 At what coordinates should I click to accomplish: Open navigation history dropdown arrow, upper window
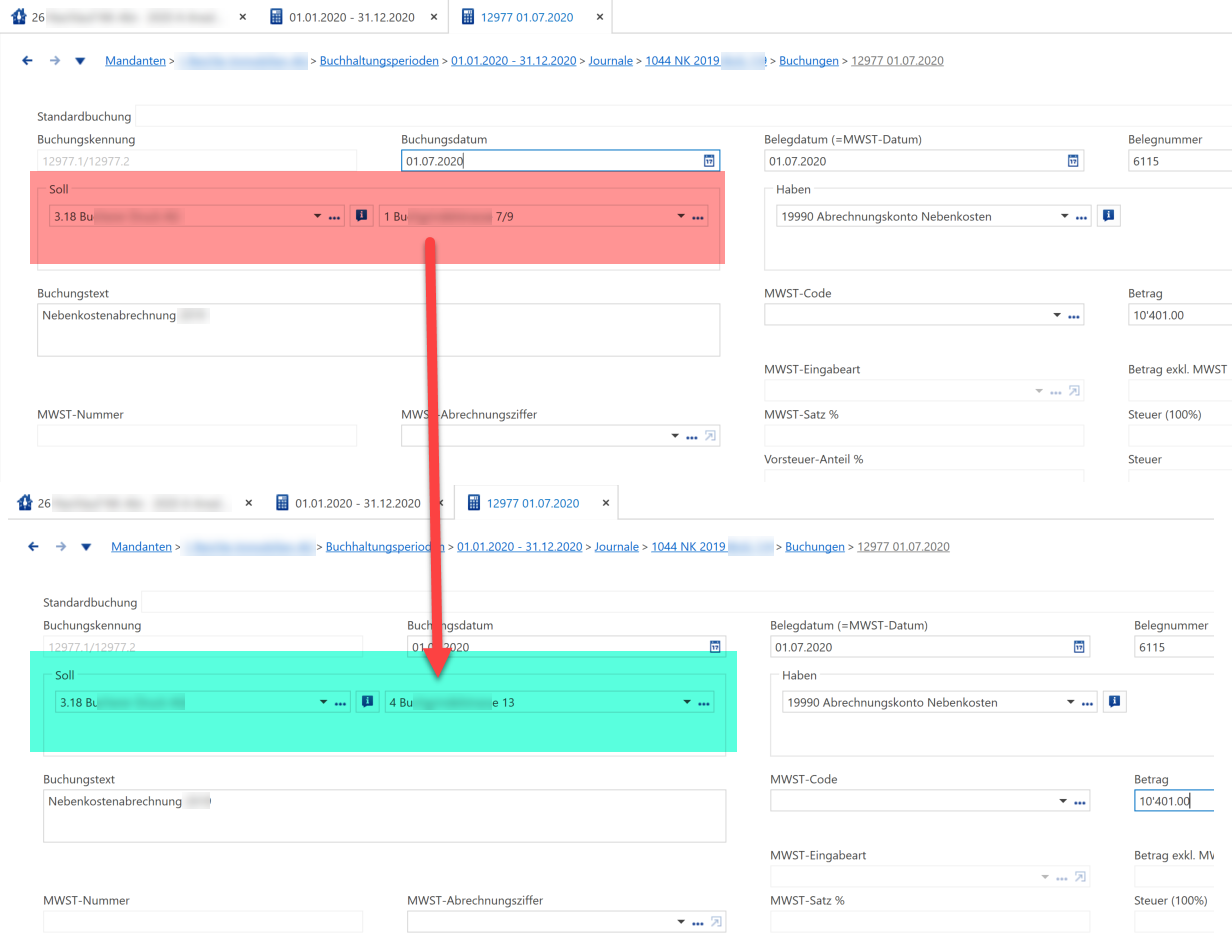pyautogui.click(x=81, y=61)
